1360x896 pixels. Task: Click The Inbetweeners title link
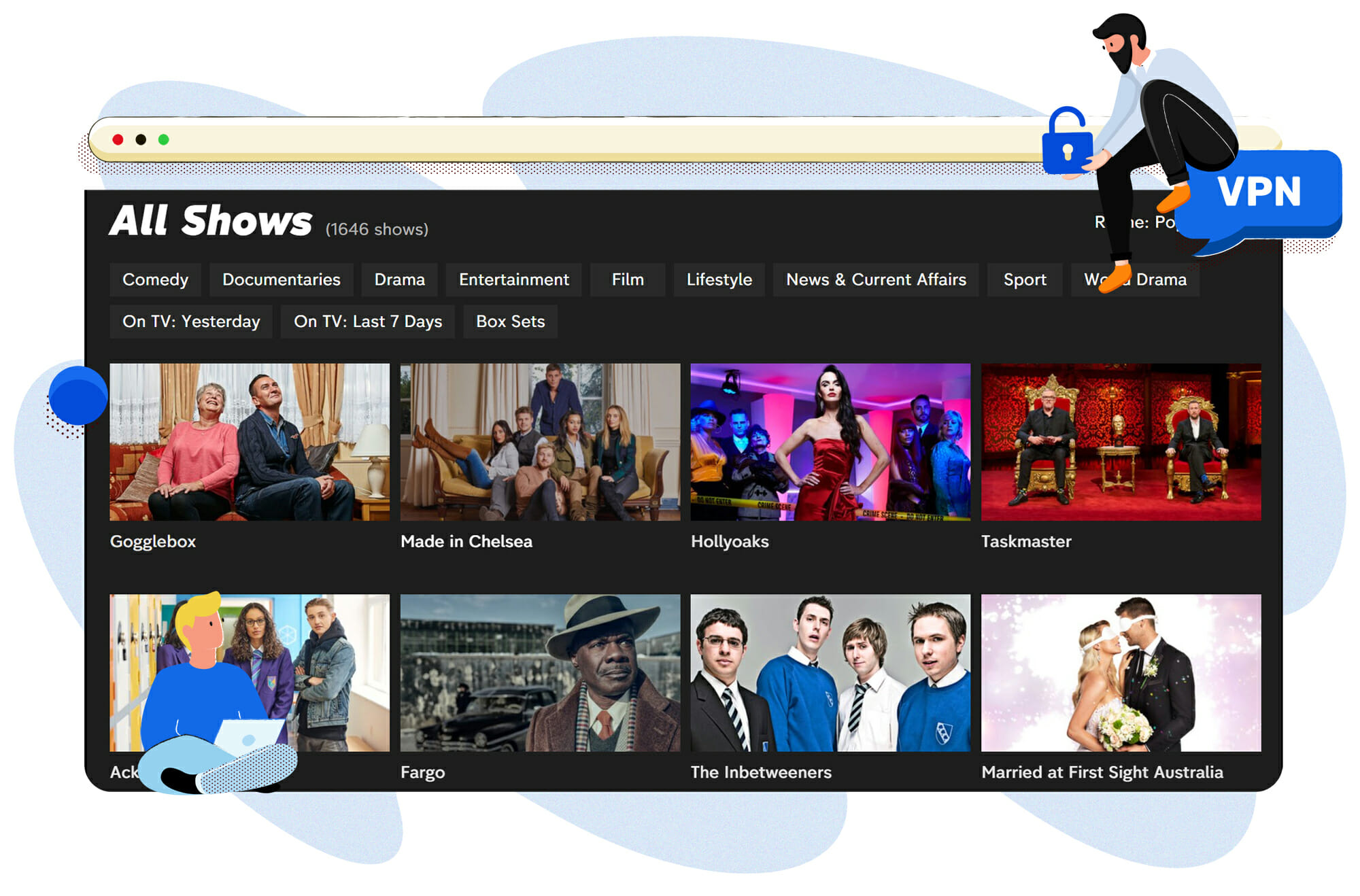coord(761,772)
